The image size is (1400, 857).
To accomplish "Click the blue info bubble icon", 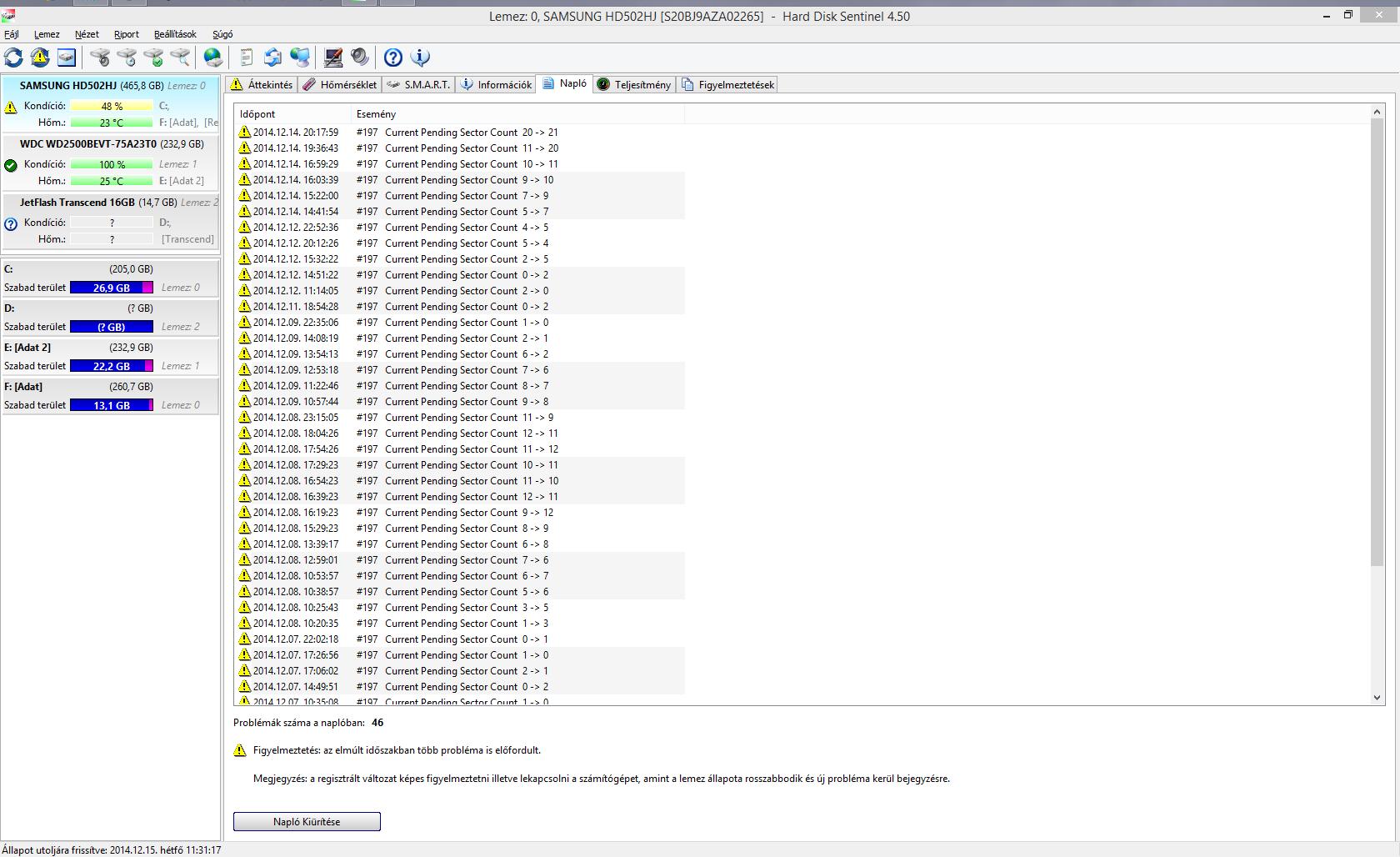I will click(x=420, y=58).
